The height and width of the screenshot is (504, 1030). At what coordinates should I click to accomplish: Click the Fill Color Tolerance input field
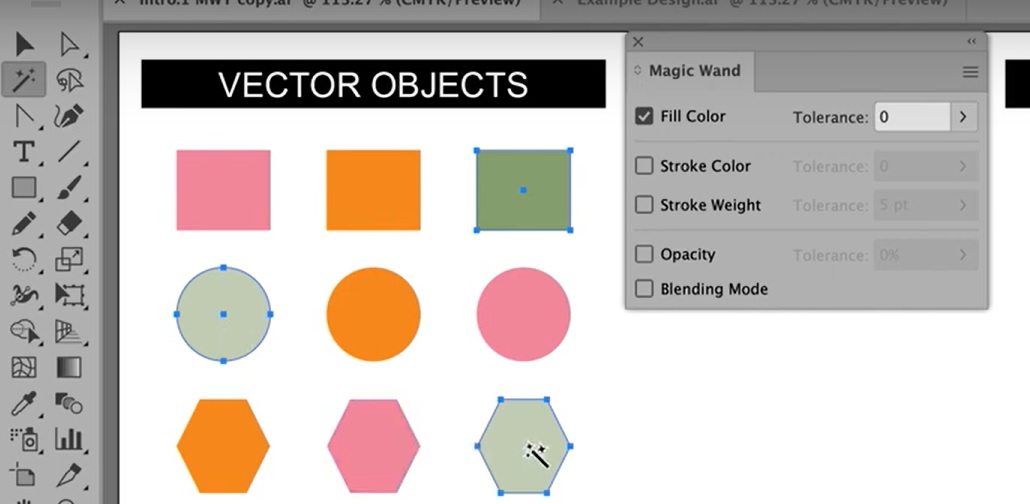point(912,117)
